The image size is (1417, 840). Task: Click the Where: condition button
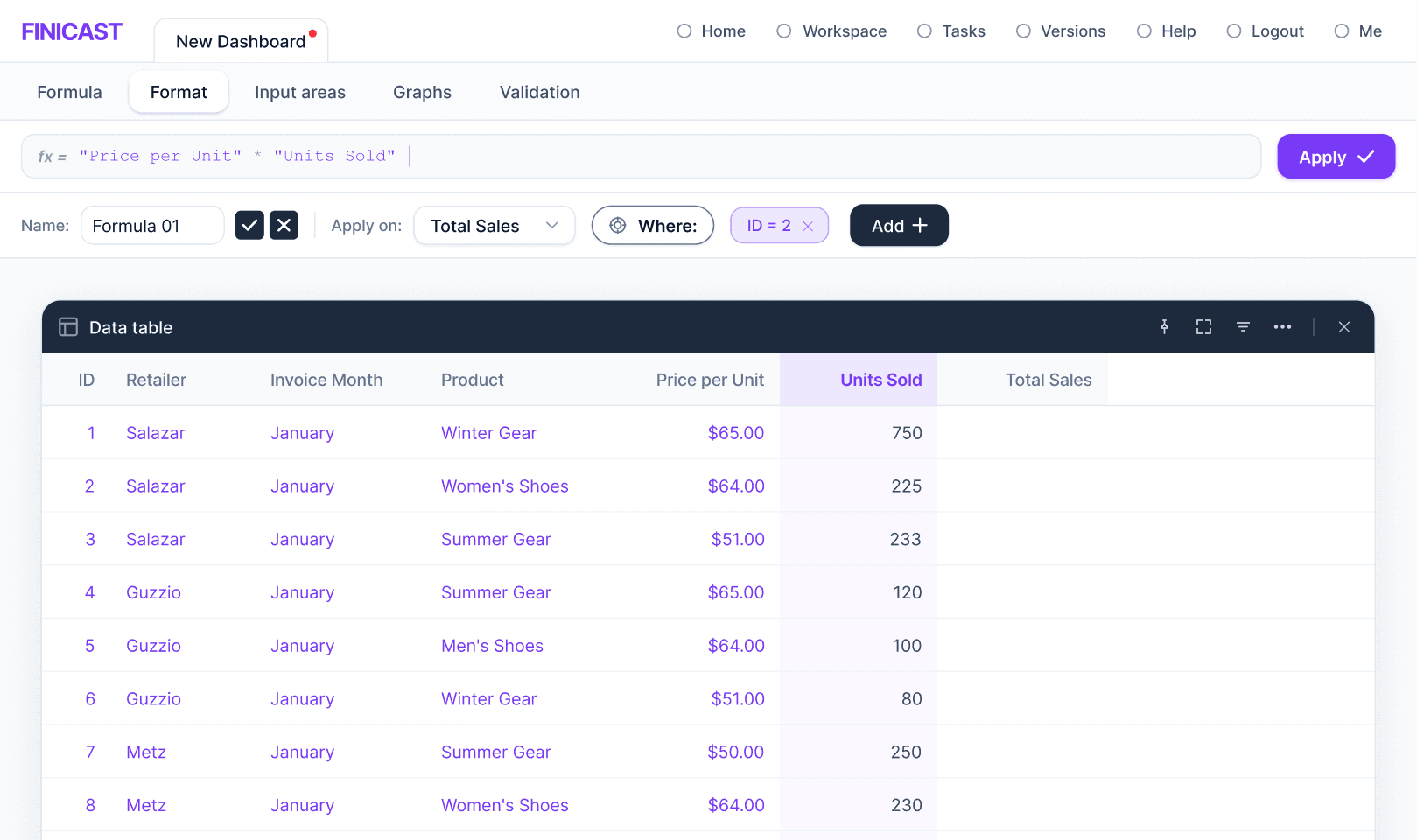pyautogui.click(x=653, y=225)
